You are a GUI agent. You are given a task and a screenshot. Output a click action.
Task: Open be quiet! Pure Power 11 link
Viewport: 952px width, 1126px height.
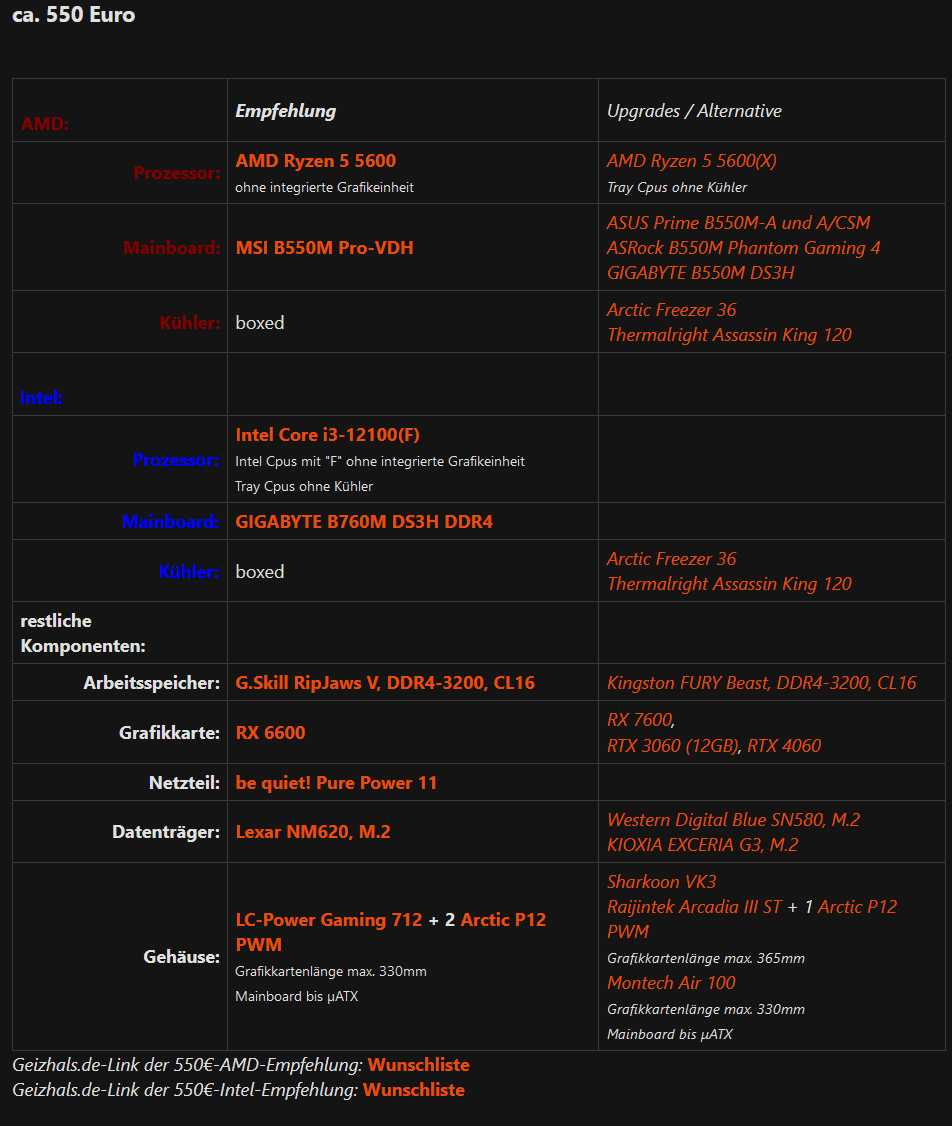tap(336, 783)
